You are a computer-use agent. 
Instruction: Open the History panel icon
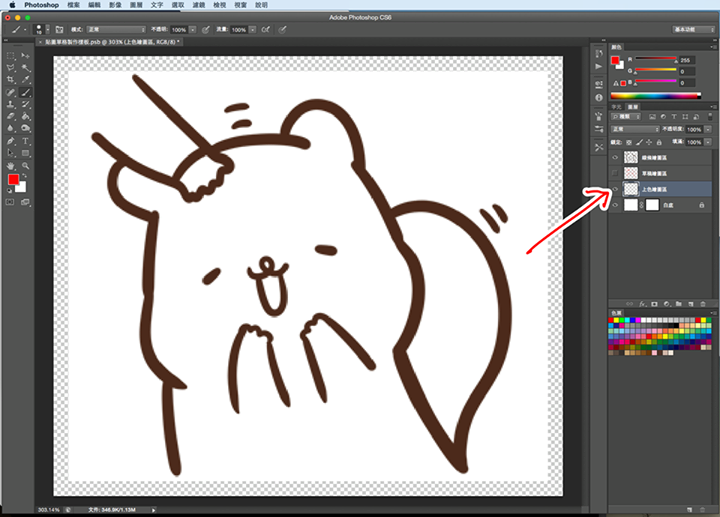[599, 54]
